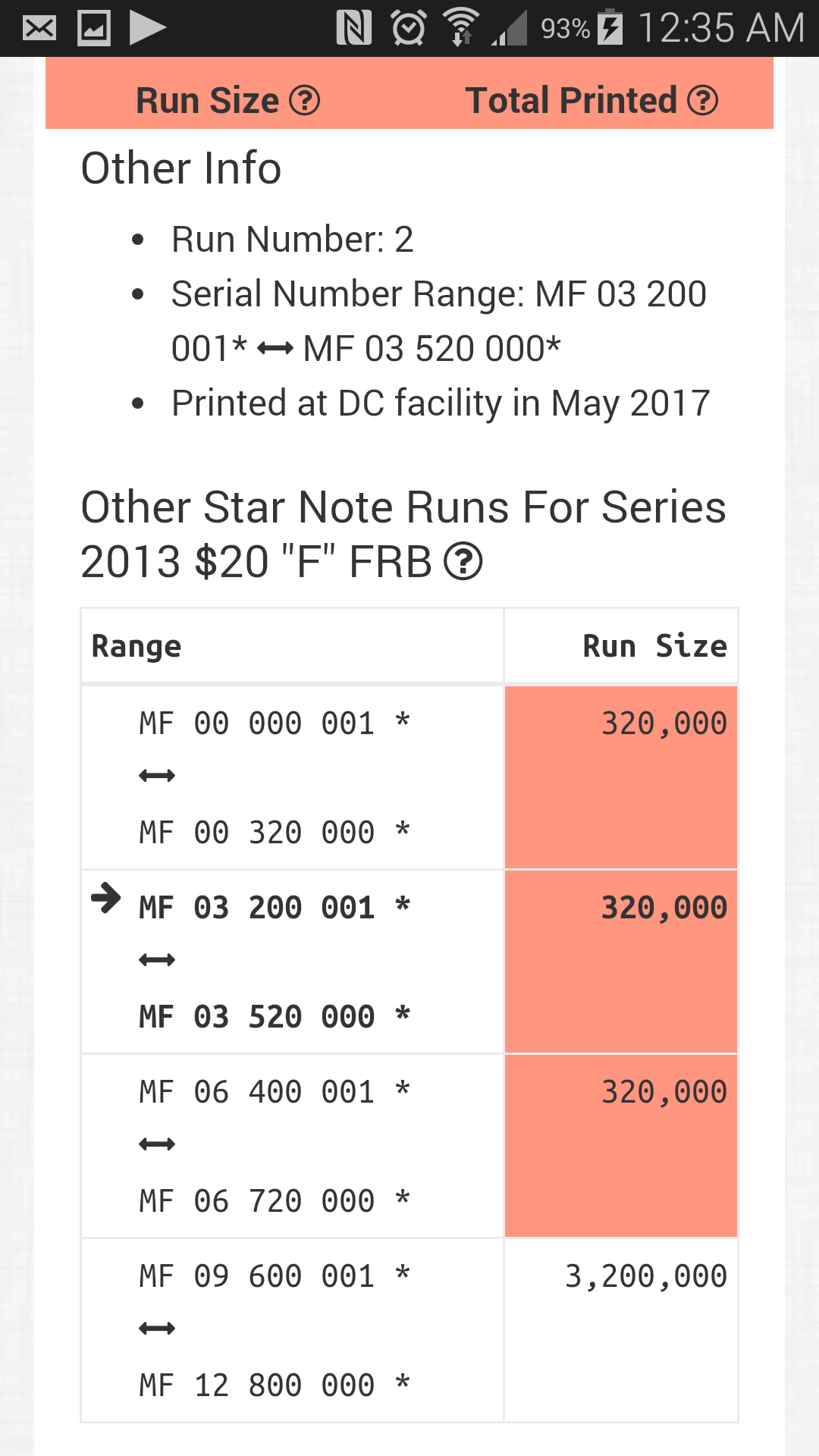The image size is (819, 1456).
Task: Click the arrow marking the current run row
Action: (x=106, y=899)
